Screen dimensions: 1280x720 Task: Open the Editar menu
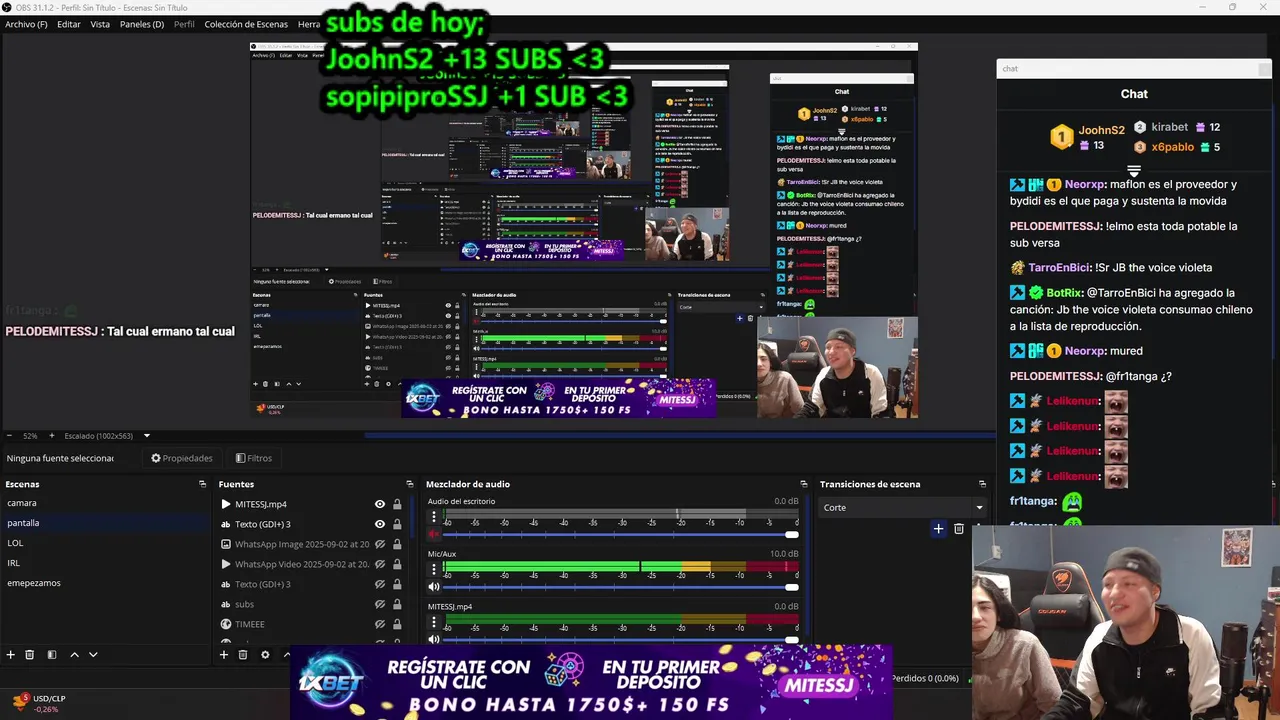pyautogui.click(x=69, y=24)
